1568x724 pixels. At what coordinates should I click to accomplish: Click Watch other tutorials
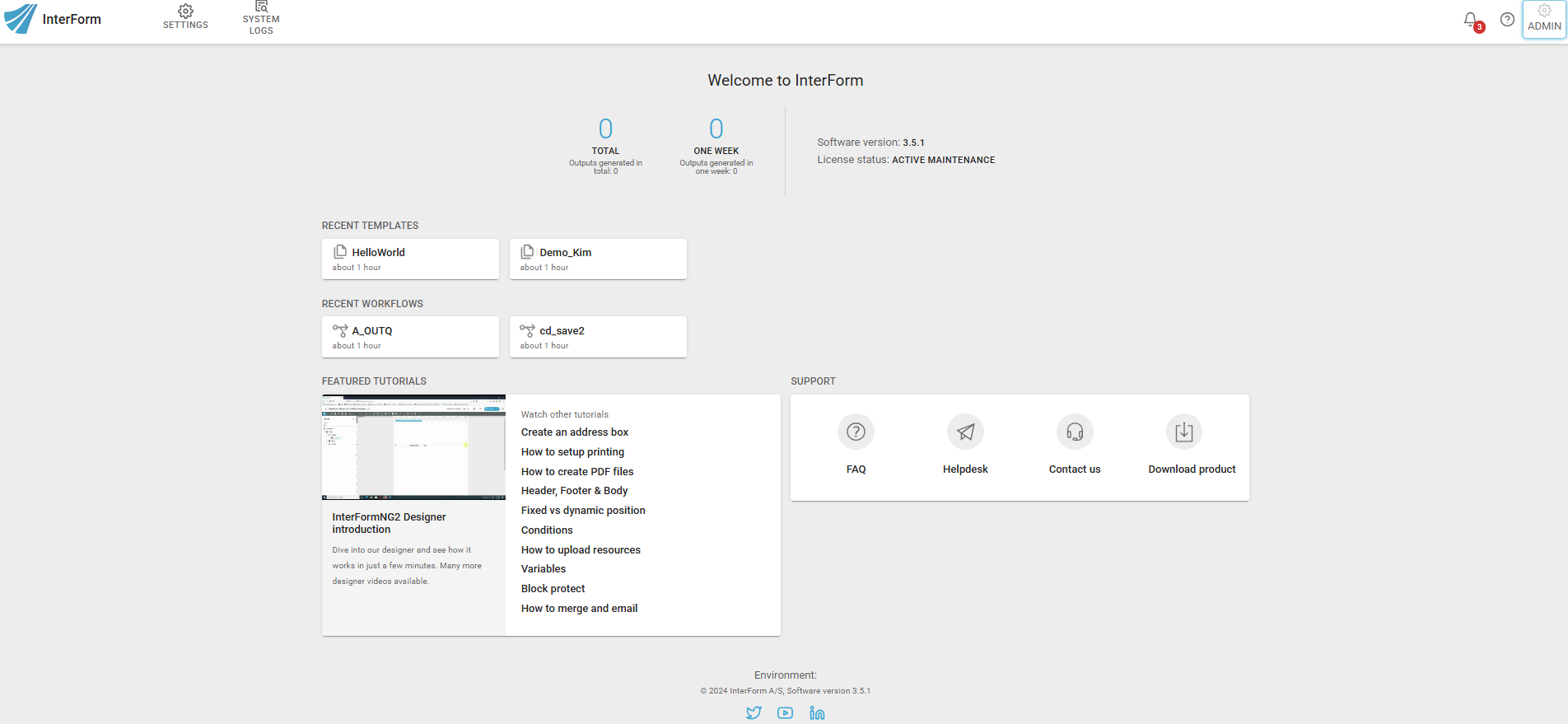tap(565, 414)
